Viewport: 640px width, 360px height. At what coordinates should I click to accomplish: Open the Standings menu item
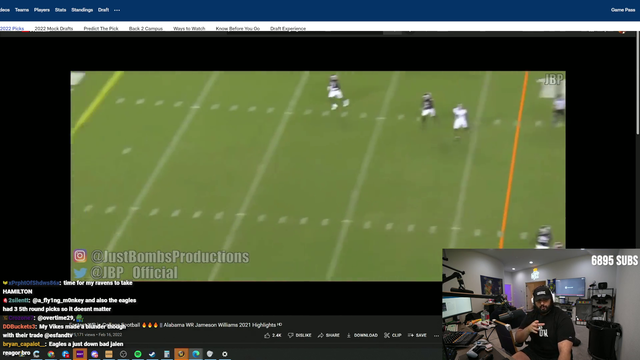click(x=82, y=10)
